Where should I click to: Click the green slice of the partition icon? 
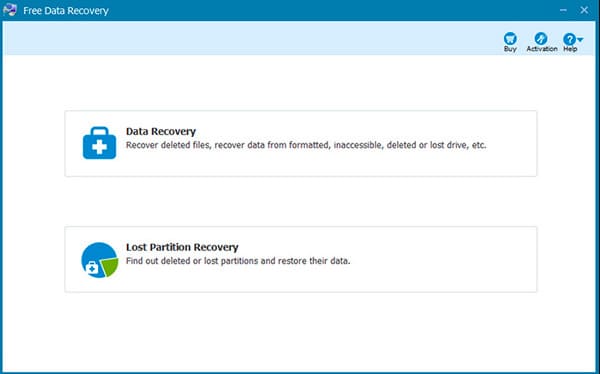tap(109, 267)
